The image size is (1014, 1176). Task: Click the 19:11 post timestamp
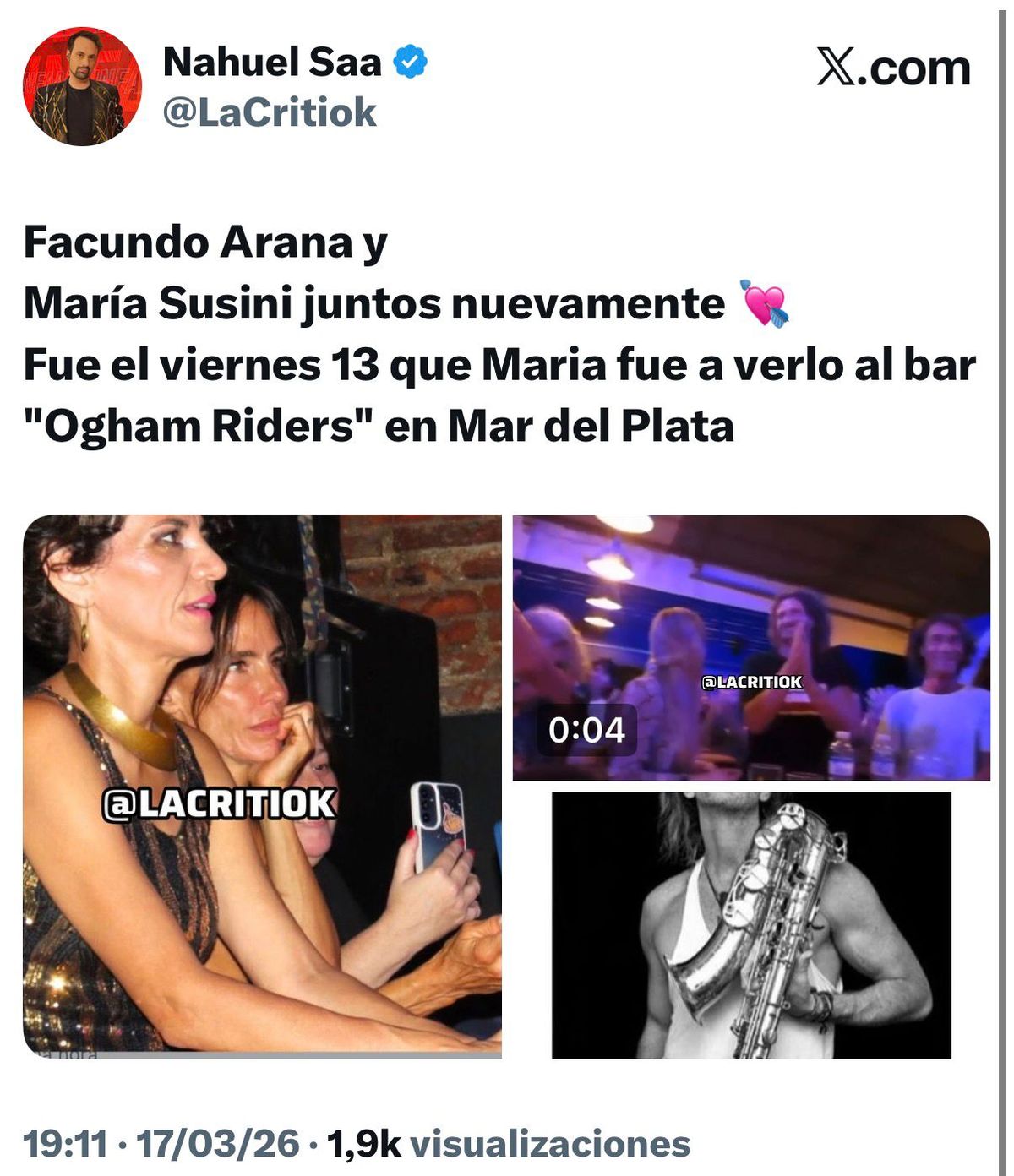(66, 1144)
